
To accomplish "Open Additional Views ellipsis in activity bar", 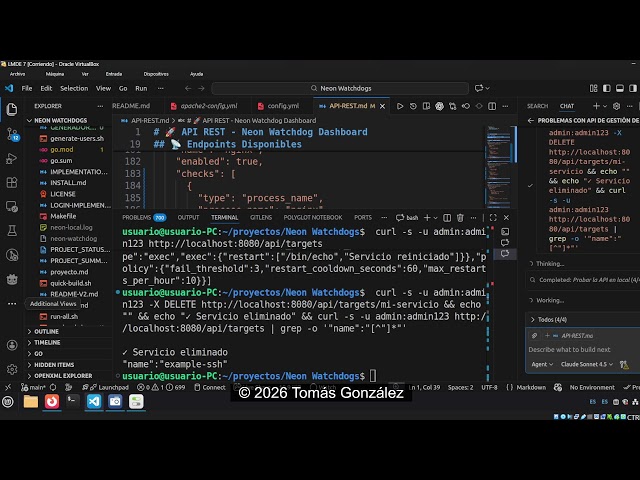I will pyautogui.click(x=12, y=304).
